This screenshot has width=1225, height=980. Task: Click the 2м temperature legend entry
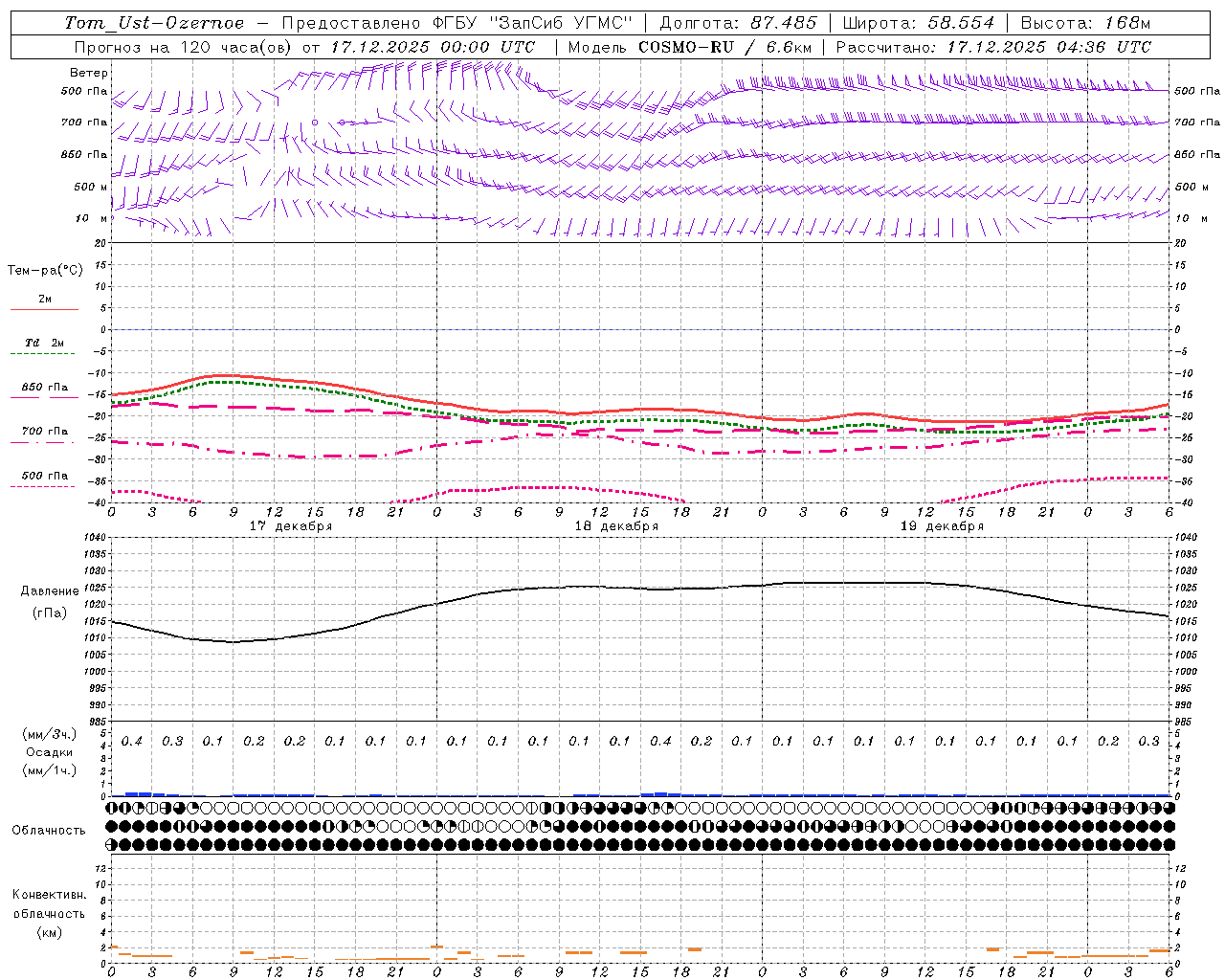coord(45,300)
